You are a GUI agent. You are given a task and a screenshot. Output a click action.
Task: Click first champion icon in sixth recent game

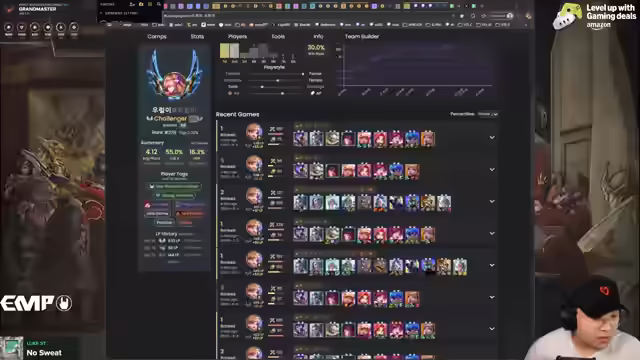pyautogui.click(x=300, y=298)
